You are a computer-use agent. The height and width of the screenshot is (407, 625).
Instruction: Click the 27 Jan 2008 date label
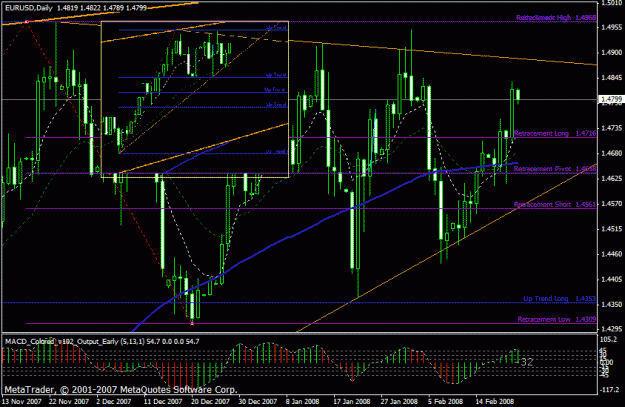pyautogui.click(x=399, y=401)
